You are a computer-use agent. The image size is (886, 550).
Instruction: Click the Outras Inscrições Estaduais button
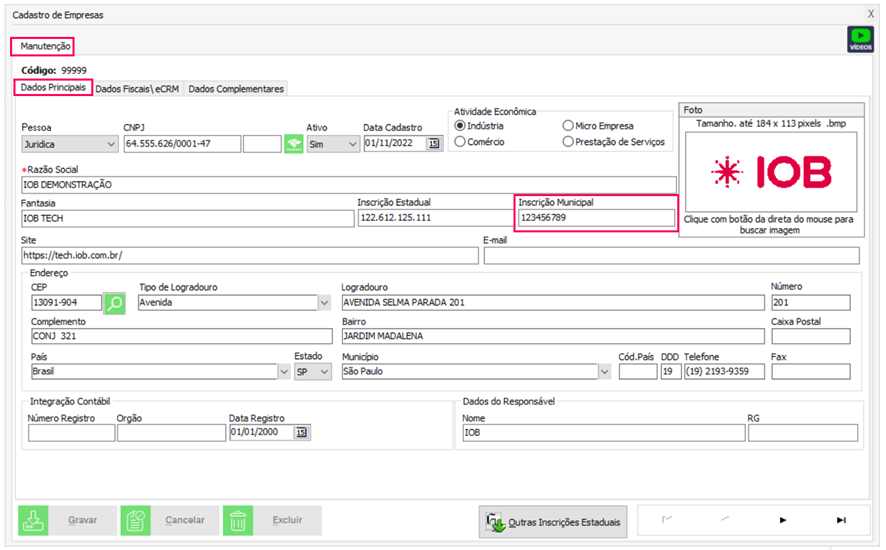(x=553, y=521)
